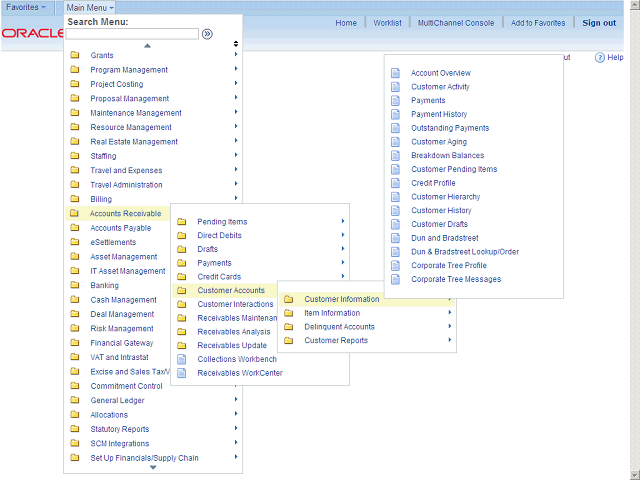Collapse the Main Menu dropdown

91,7
